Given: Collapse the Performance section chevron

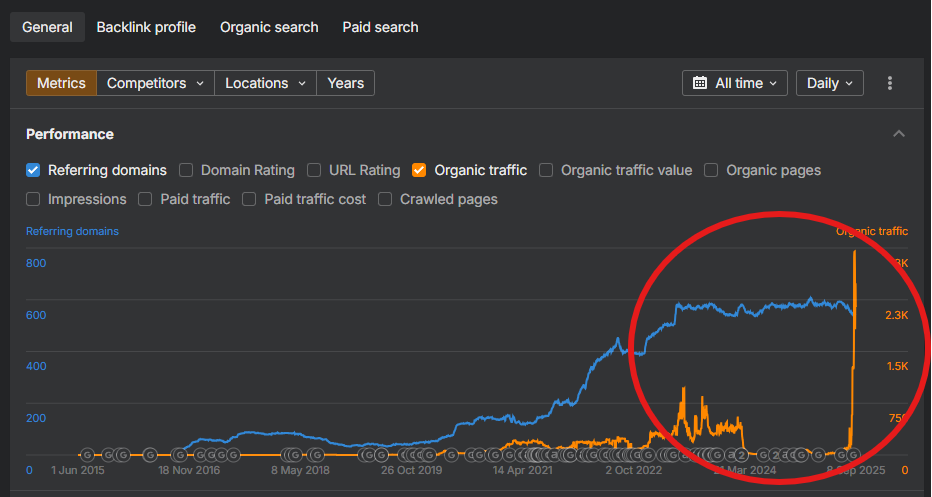Looking at the screenshot, I should [899, 134].
